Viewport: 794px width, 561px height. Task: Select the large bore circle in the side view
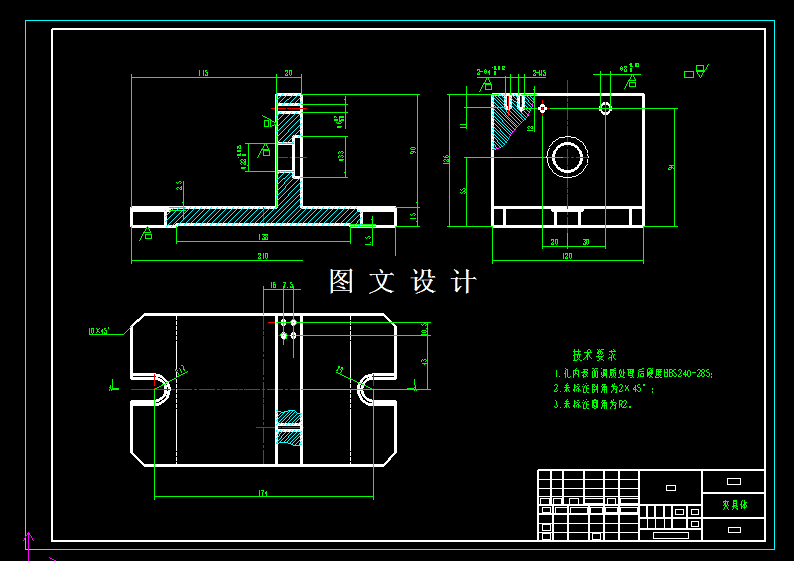[568, 157]
